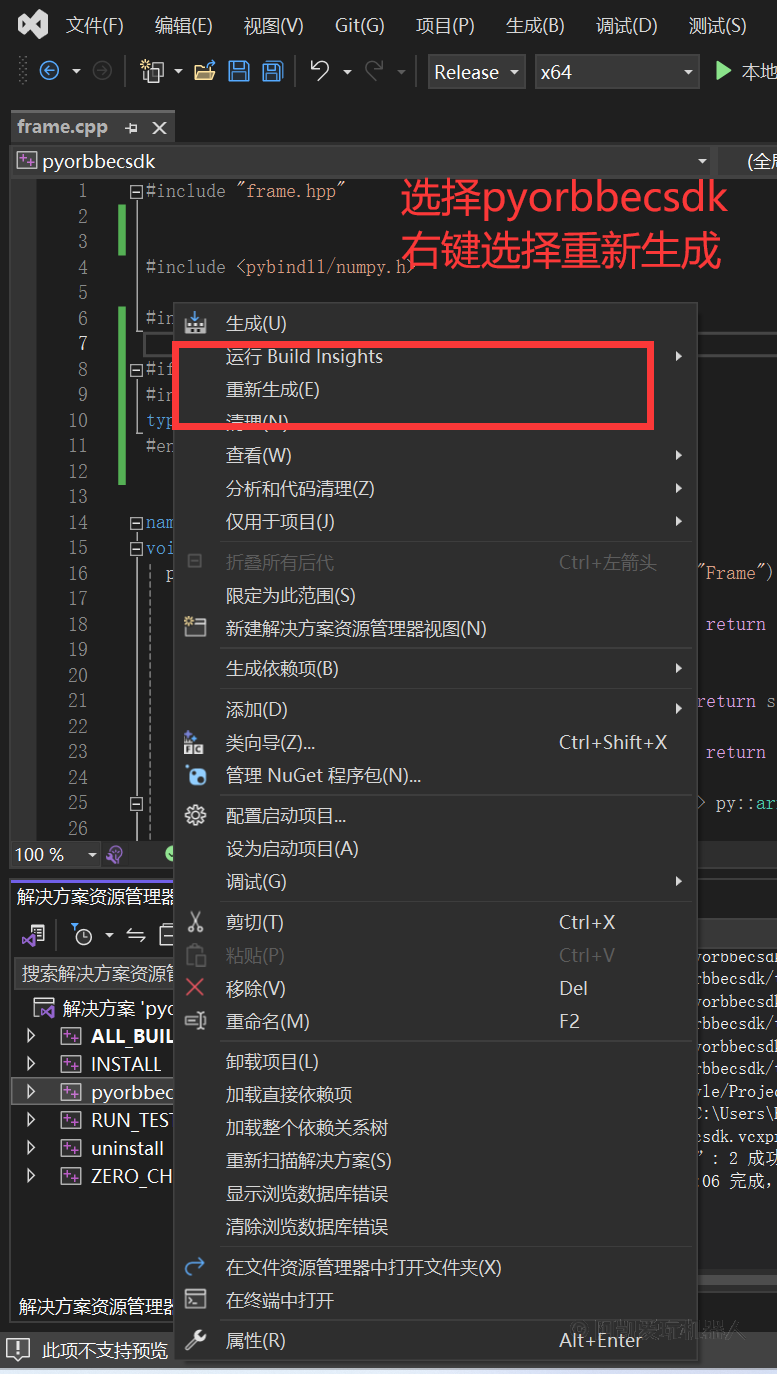Open 分析和代码清理(Z) submenu

coord(436,488)
